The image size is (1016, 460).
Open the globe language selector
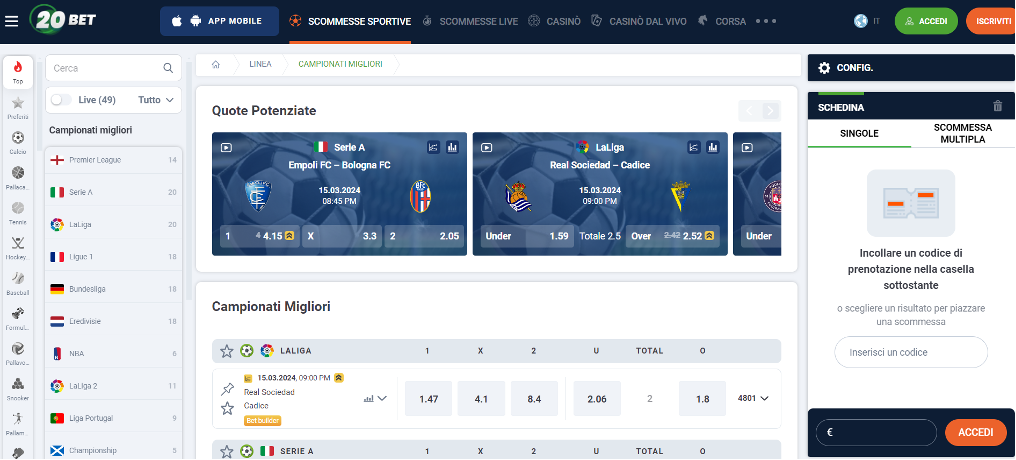click(x=860, y=21)
